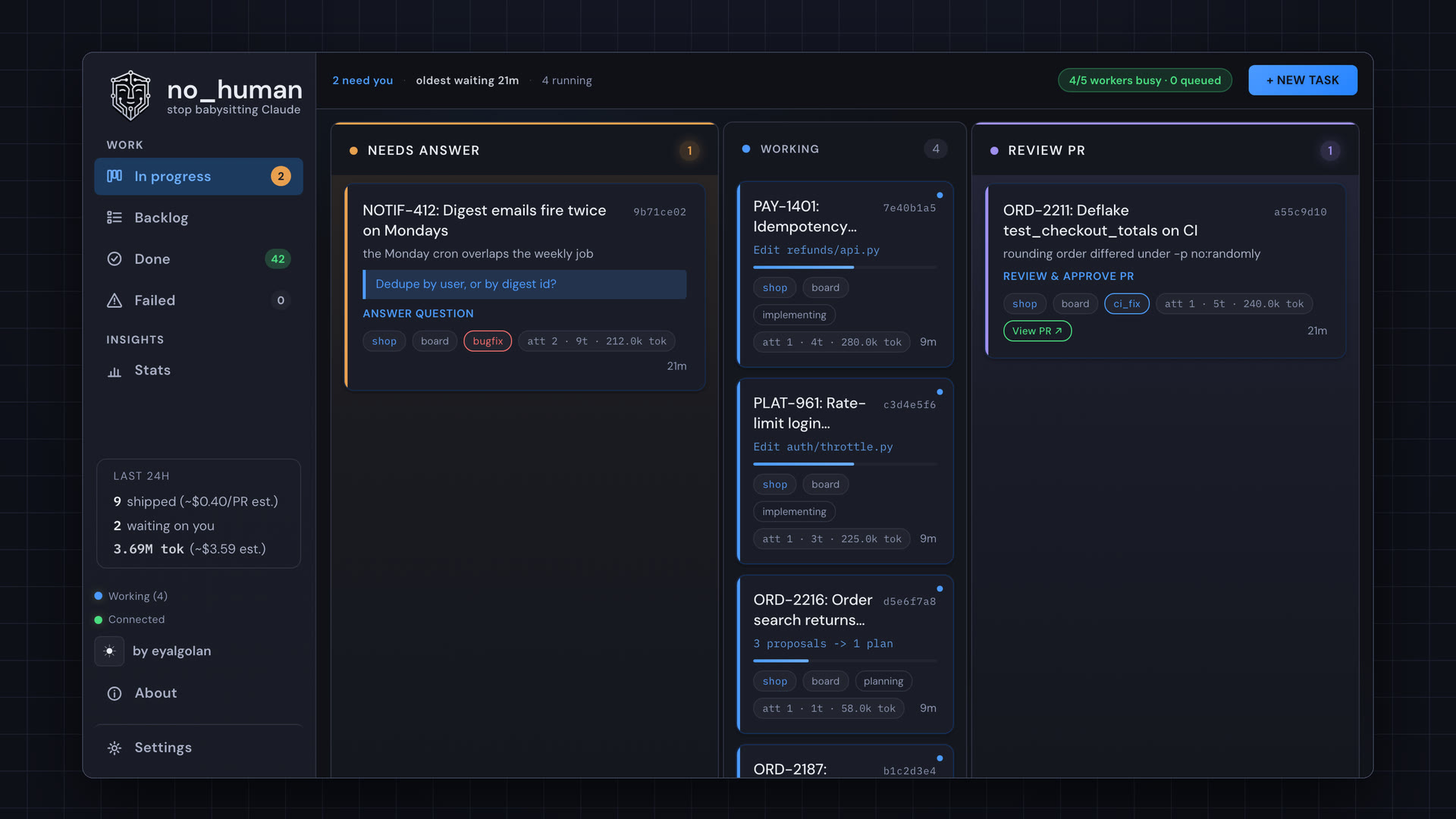Click the workers busy status pill

(x=1145, y=80)
